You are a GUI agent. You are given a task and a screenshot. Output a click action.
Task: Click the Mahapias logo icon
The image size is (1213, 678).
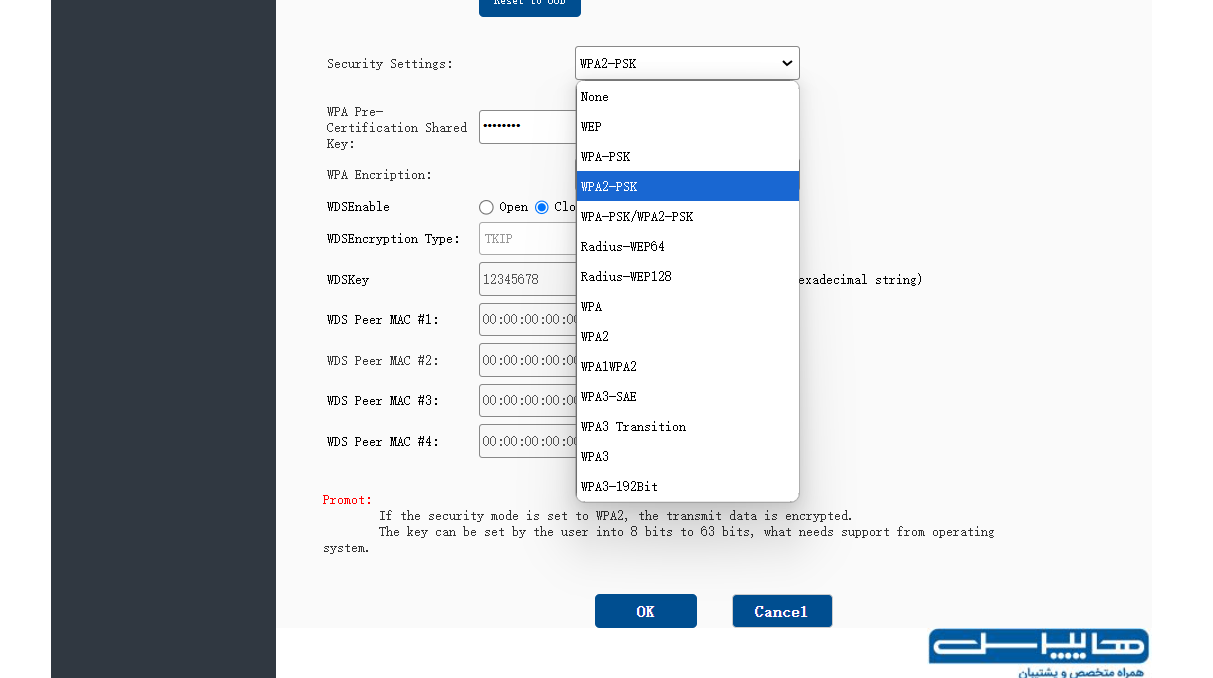1038,652
